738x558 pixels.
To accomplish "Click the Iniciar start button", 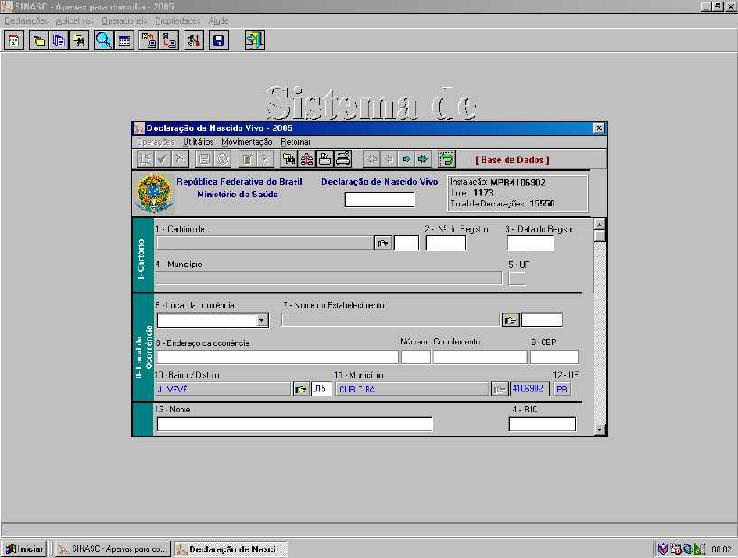I will [24, 549].
